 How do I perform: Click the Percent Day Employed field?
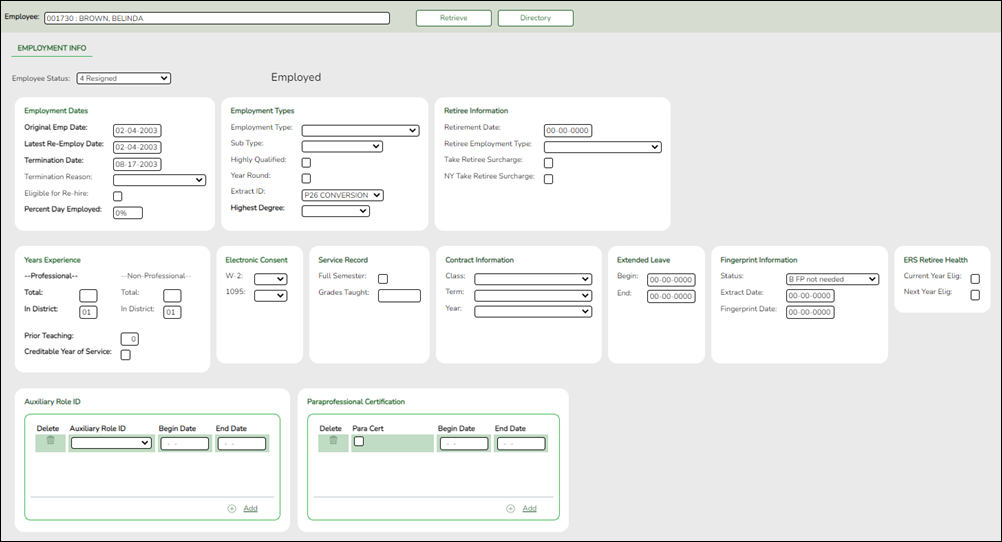tap(128, 213)
